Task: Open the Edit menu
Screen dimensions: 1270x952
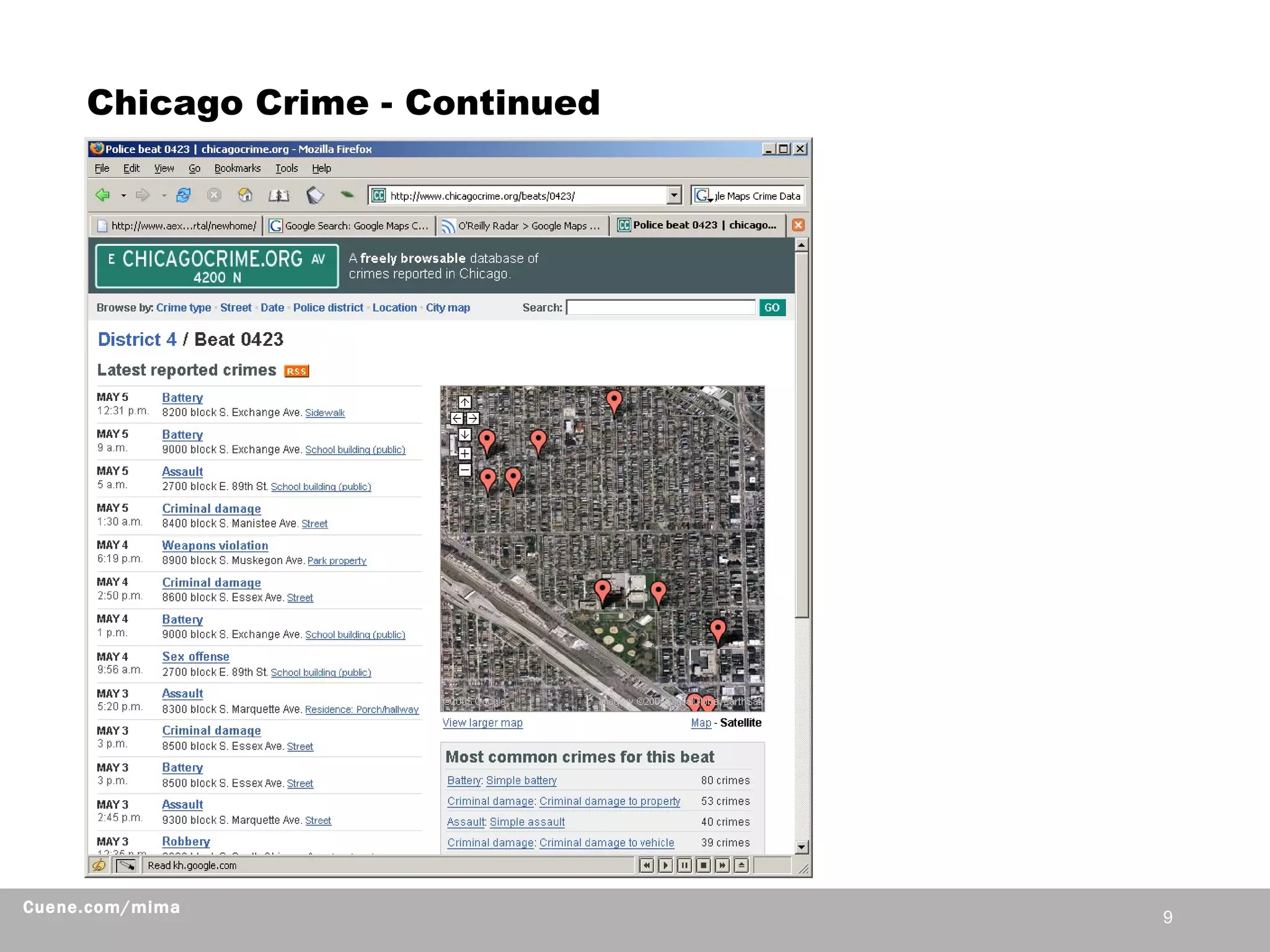Action: click(x=131, y=168)
